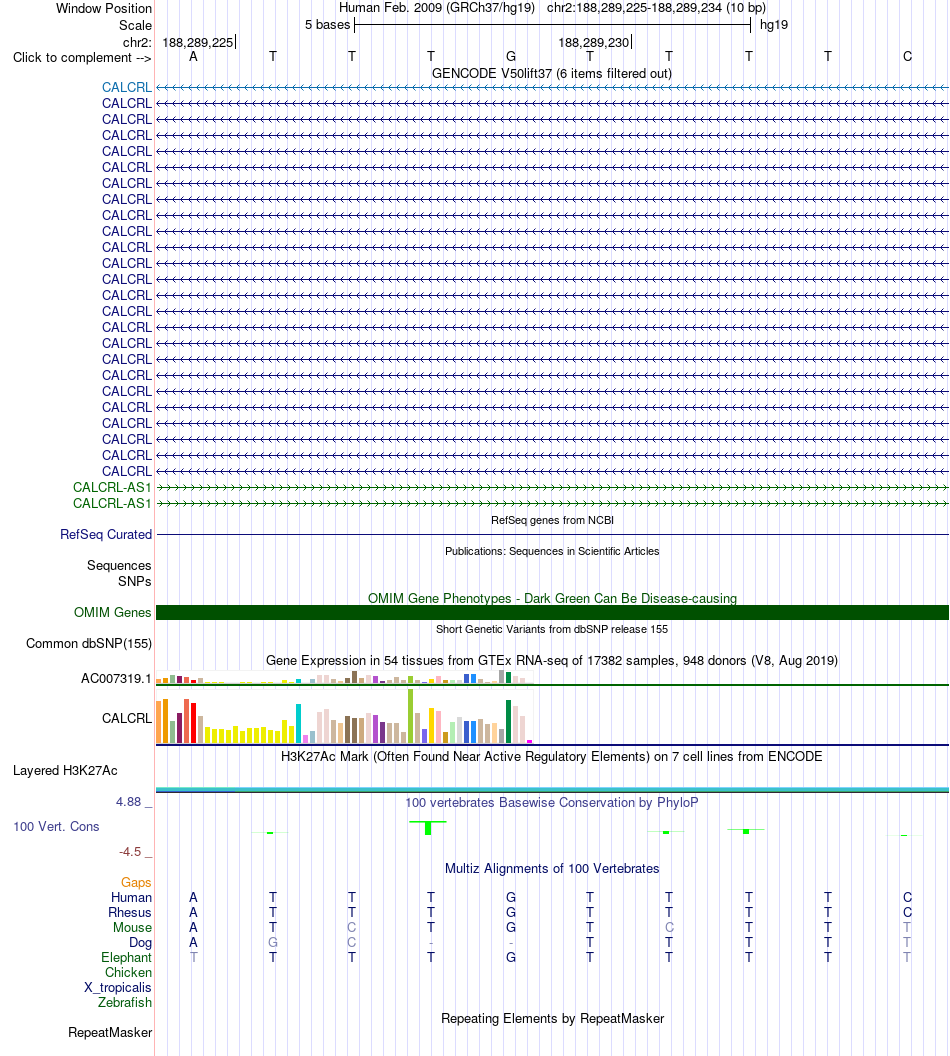The height and width of the screenshot is (1056, 950).
Task: Click position marker 188,289,225
Action: [x=198, y=42]
